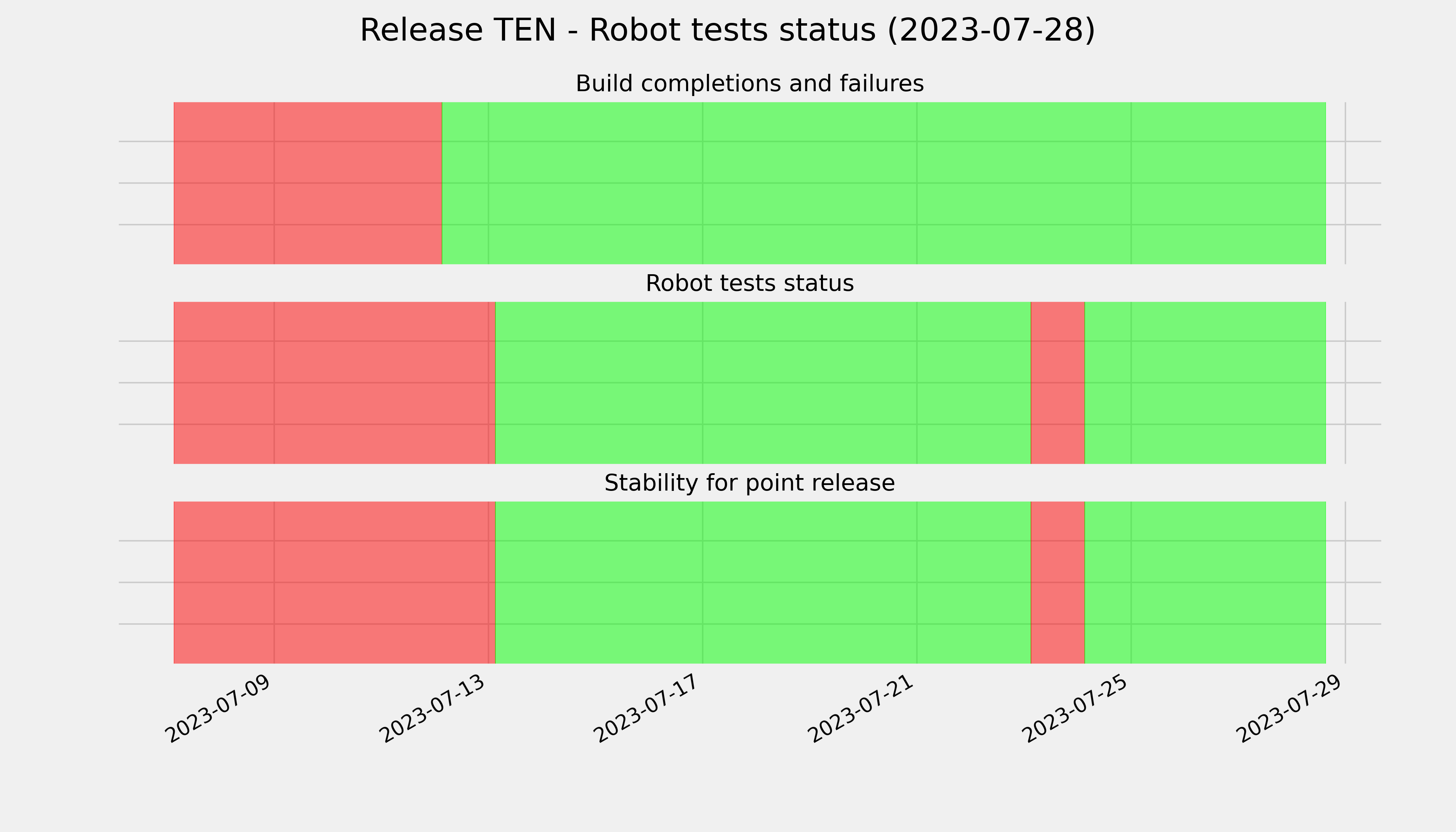Click the rightmost green span in Robot tests chart
Screen dimensions: 1456x832
(x=1205, y=383)
